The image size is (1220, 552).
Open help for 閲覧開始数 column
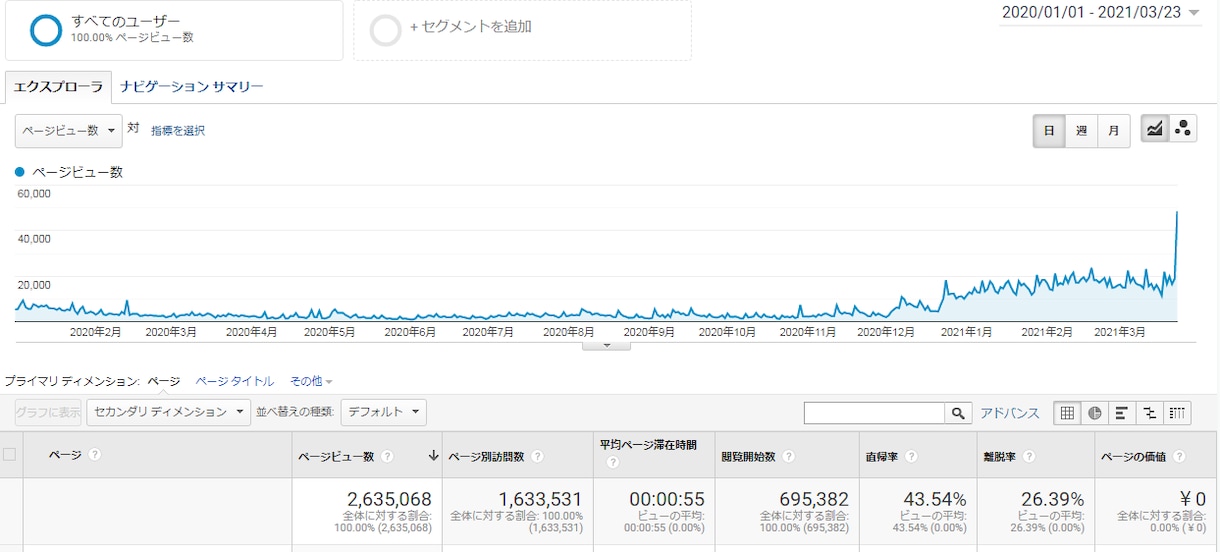(788, 457)
